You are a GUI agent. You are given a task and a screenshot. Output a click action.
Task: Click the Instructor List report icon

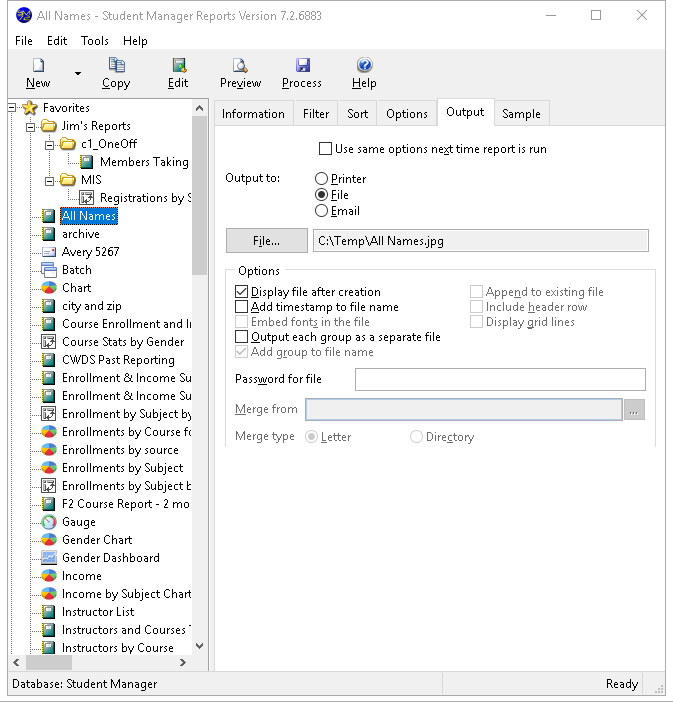coord(48,612)
